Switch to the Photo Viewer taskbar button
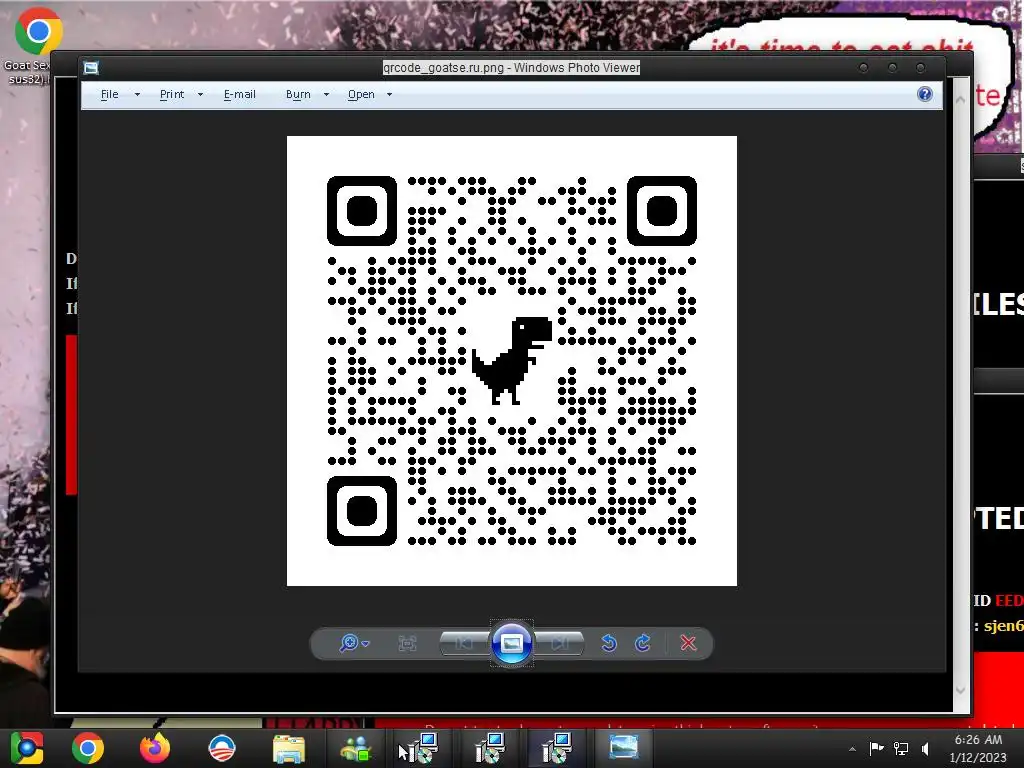1024x768 pixels. (x=624, y=747)
